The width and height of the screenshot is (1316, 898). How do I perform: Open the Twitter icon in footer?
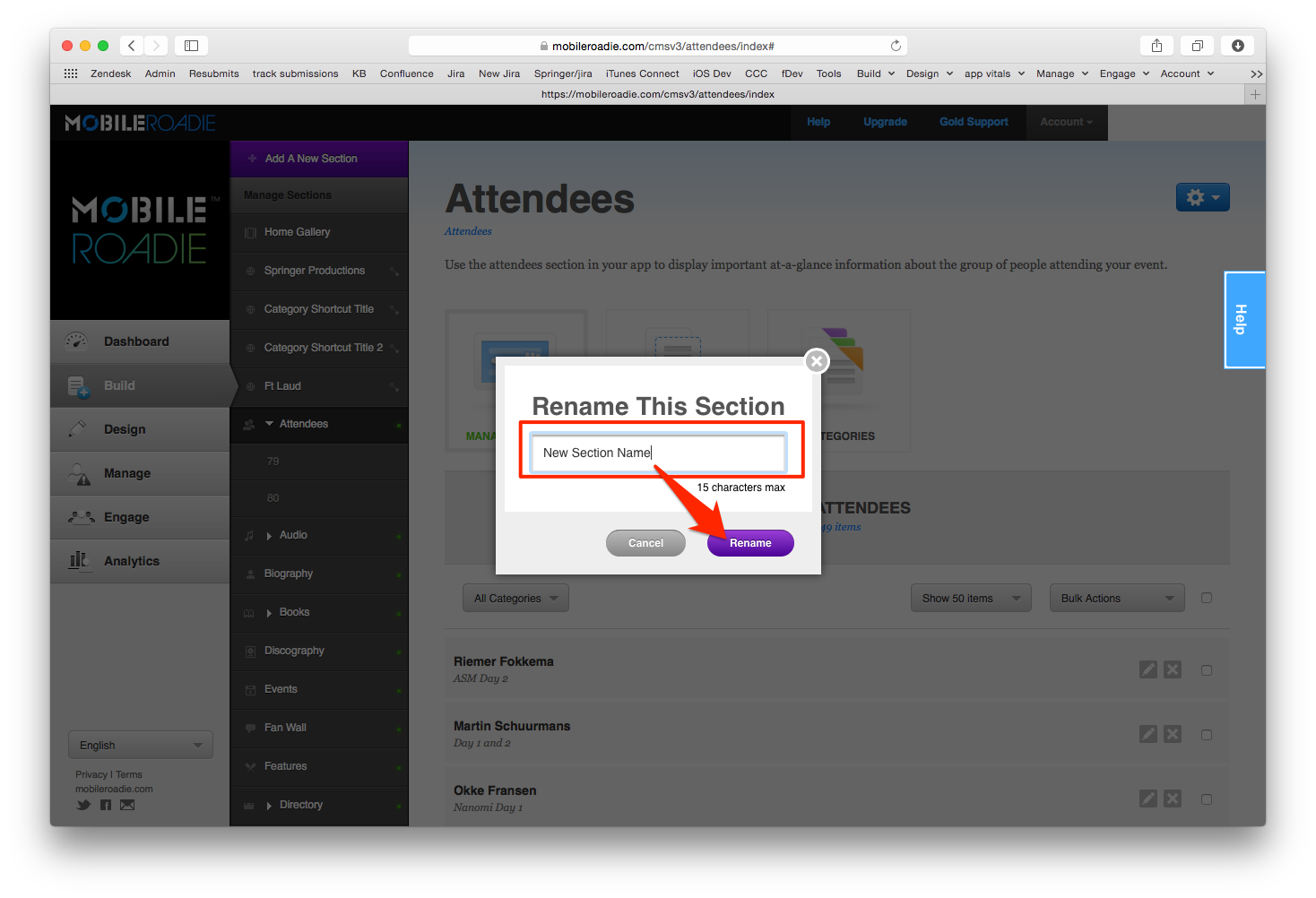[83, 805]
